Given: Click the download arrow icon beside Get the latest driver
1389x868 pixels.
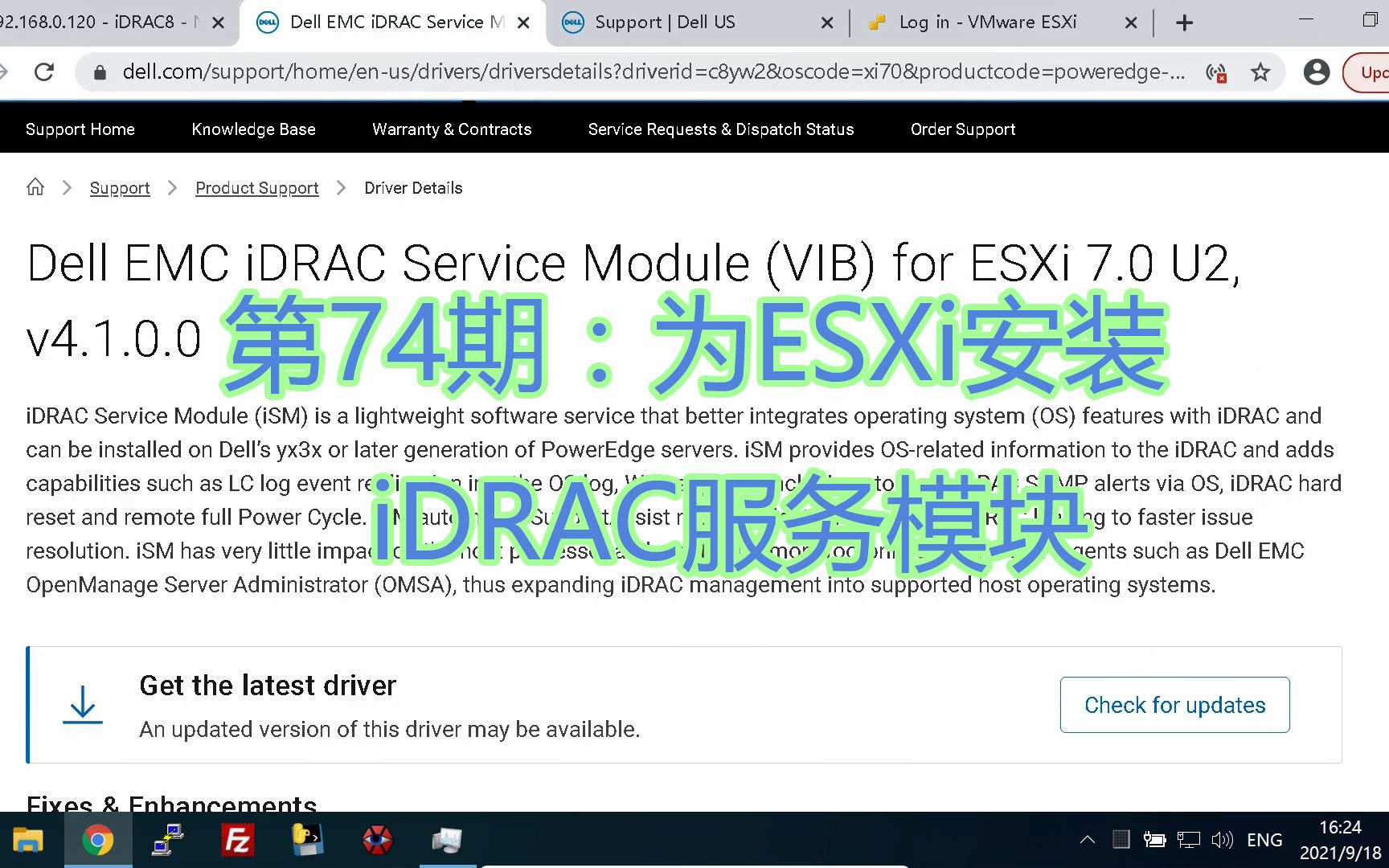Looking at the screenshot, I should point(83,704).
